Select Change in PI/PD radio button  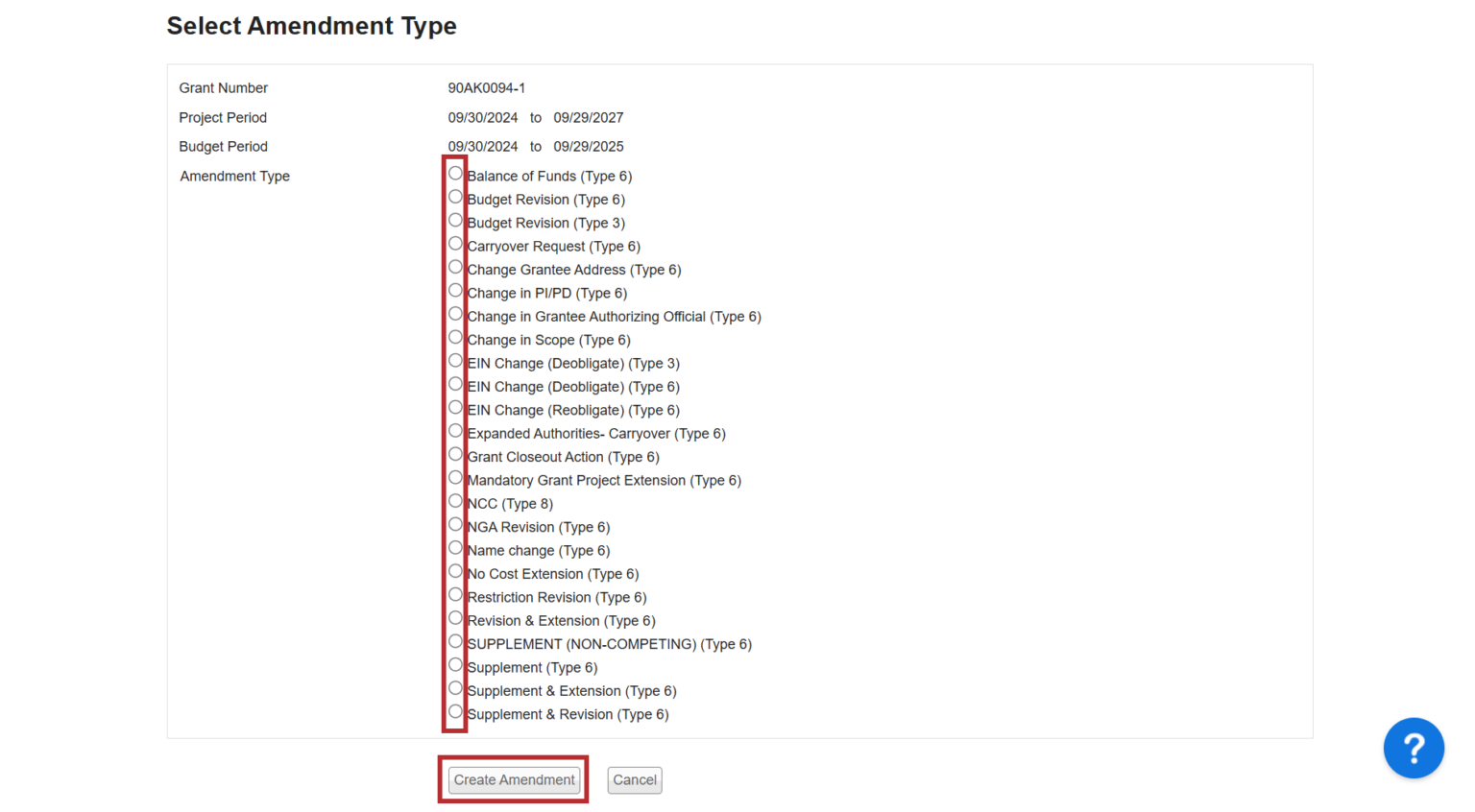tap(455, 291)
